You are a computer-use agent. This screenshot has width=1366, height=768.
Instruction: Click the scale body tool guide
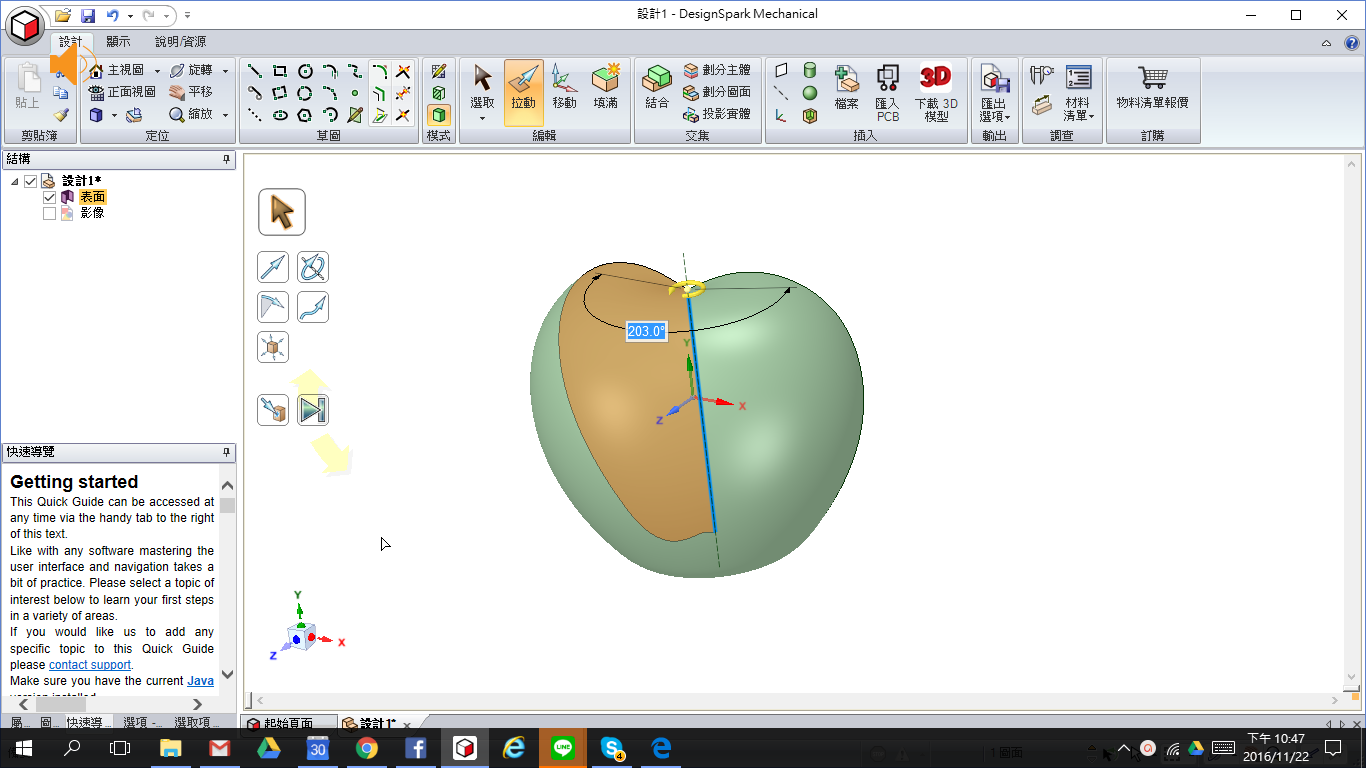coord(273,347)
